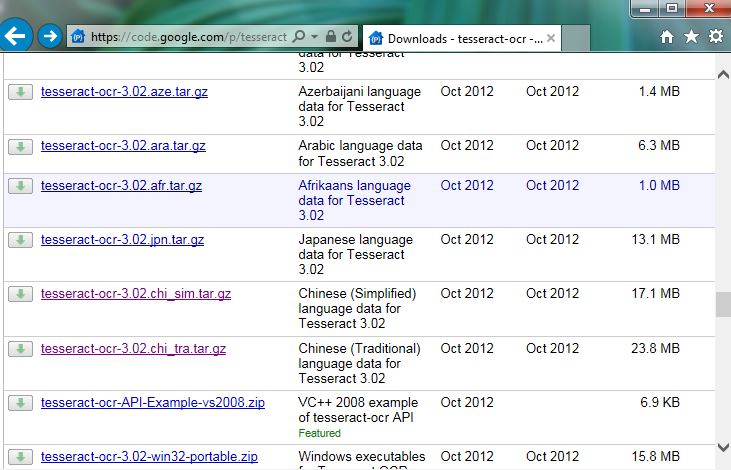Minimize the browser window

click(x=645, y=8)
